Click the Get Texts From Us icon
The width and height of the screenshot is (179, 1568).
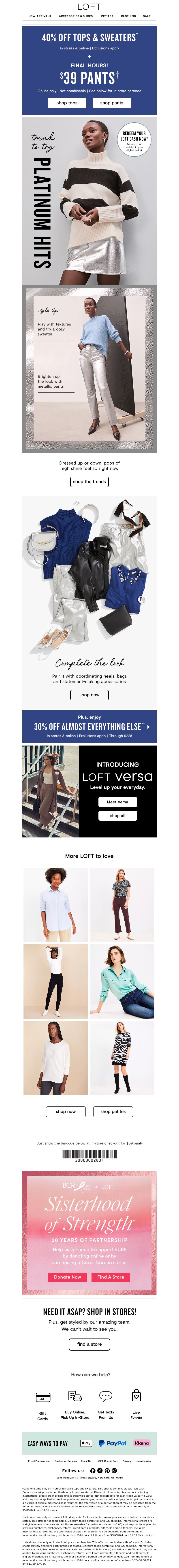point(106,1396)
